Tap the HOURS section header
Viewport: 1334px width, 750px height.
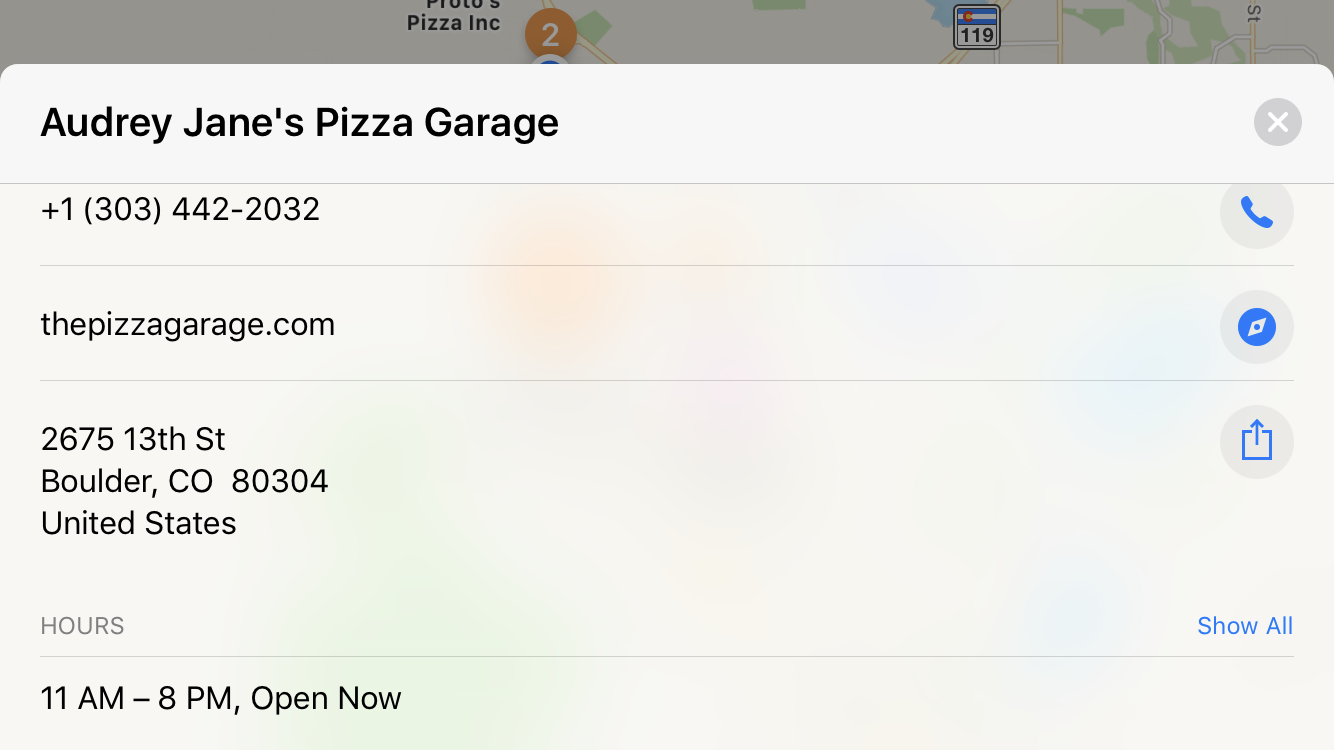tap(83, 626)
